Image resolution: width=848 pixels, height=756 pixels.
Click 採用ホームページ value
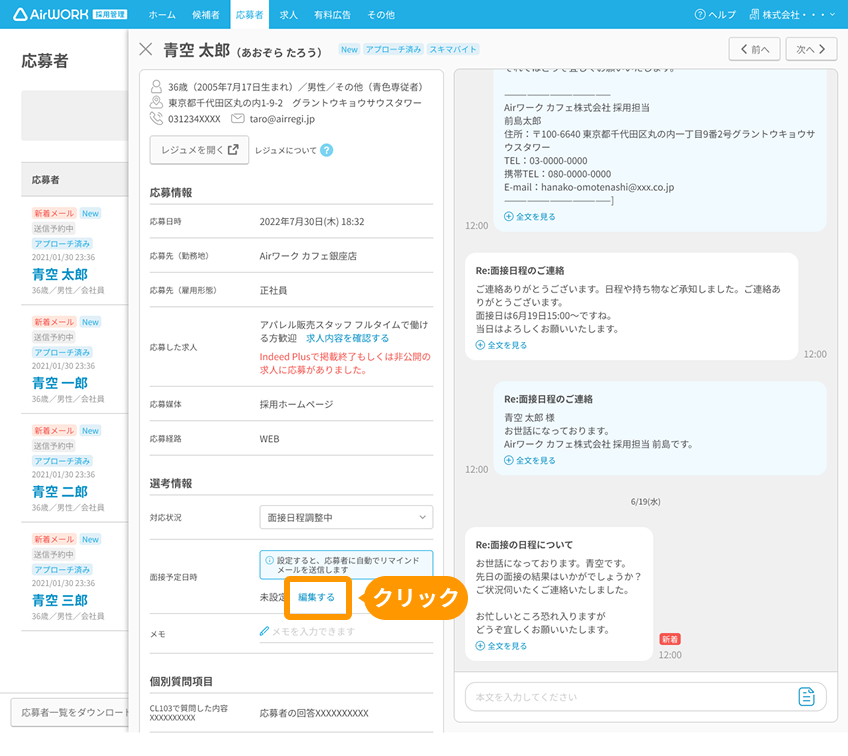point(296,404)
